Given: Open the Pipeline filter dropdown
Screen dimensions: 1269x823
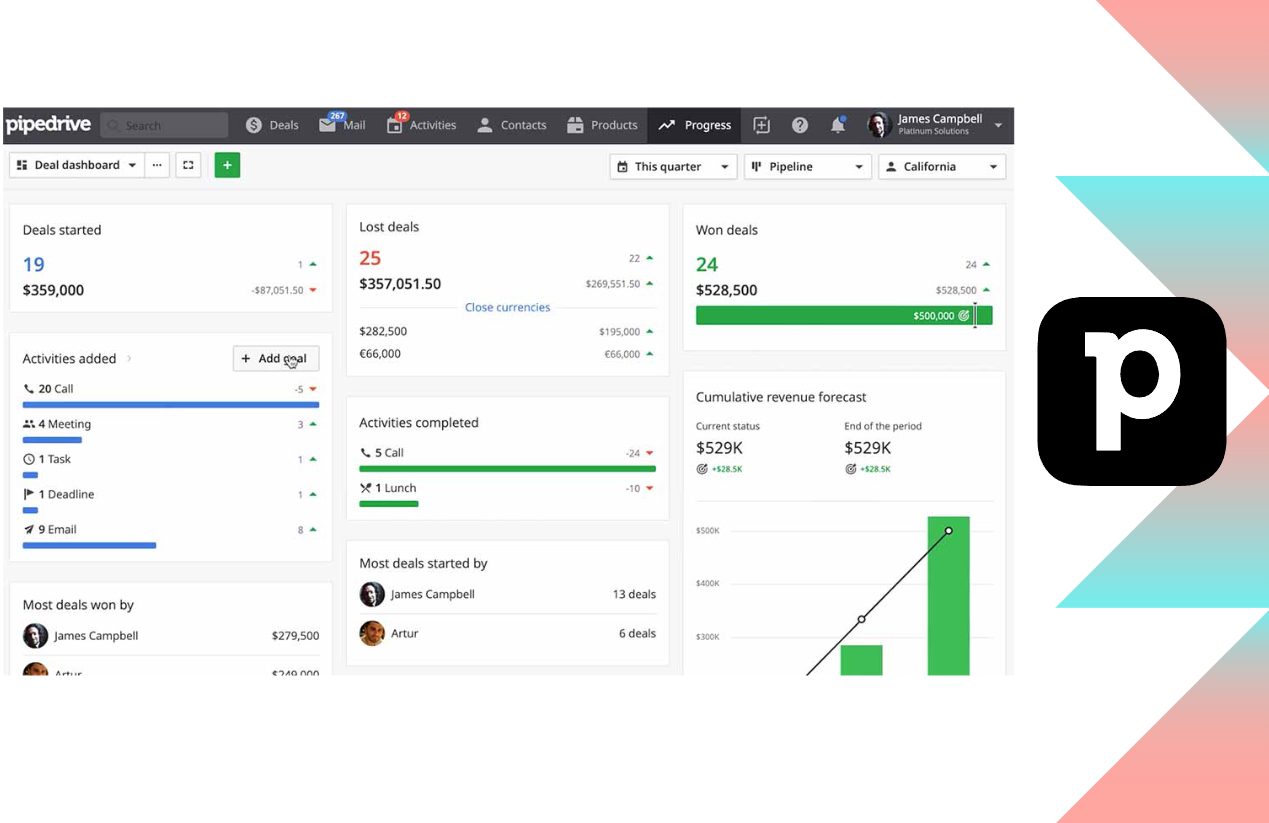Looking at the screenshot, I should tap(808, 167).
